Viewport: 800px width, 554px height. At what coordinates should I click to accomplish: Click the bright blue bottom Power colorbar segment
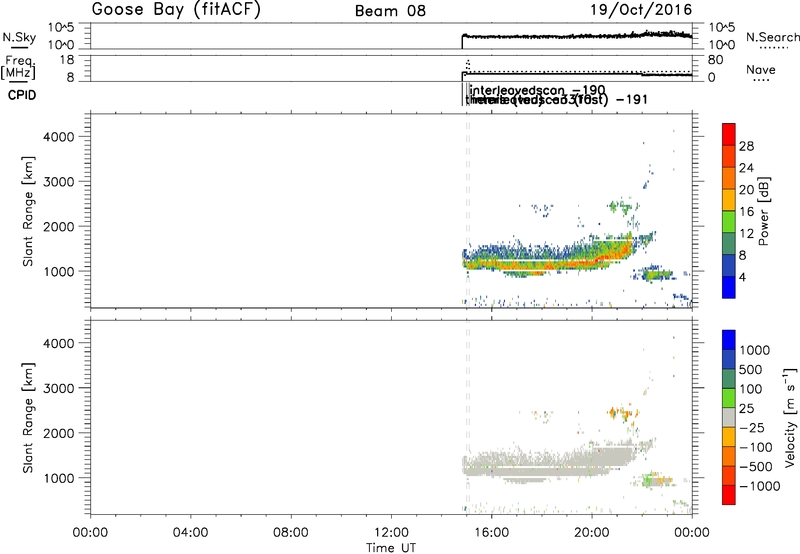729,288
